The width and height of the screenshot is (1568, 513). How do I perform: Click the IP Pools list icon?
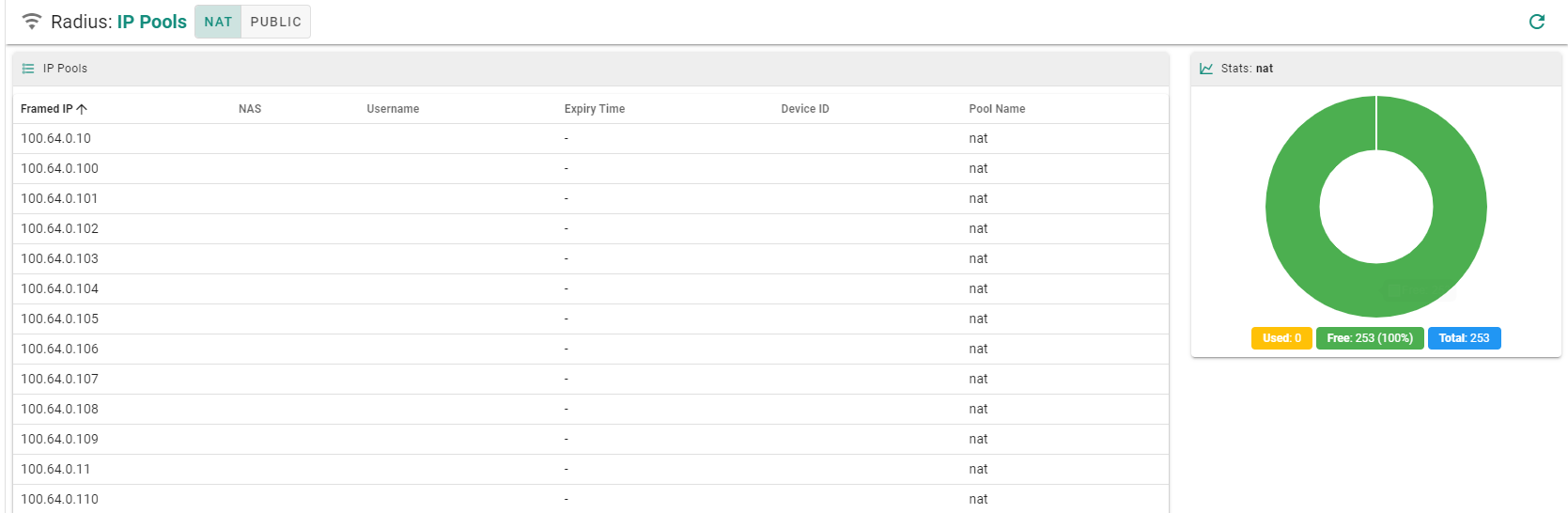28,69
